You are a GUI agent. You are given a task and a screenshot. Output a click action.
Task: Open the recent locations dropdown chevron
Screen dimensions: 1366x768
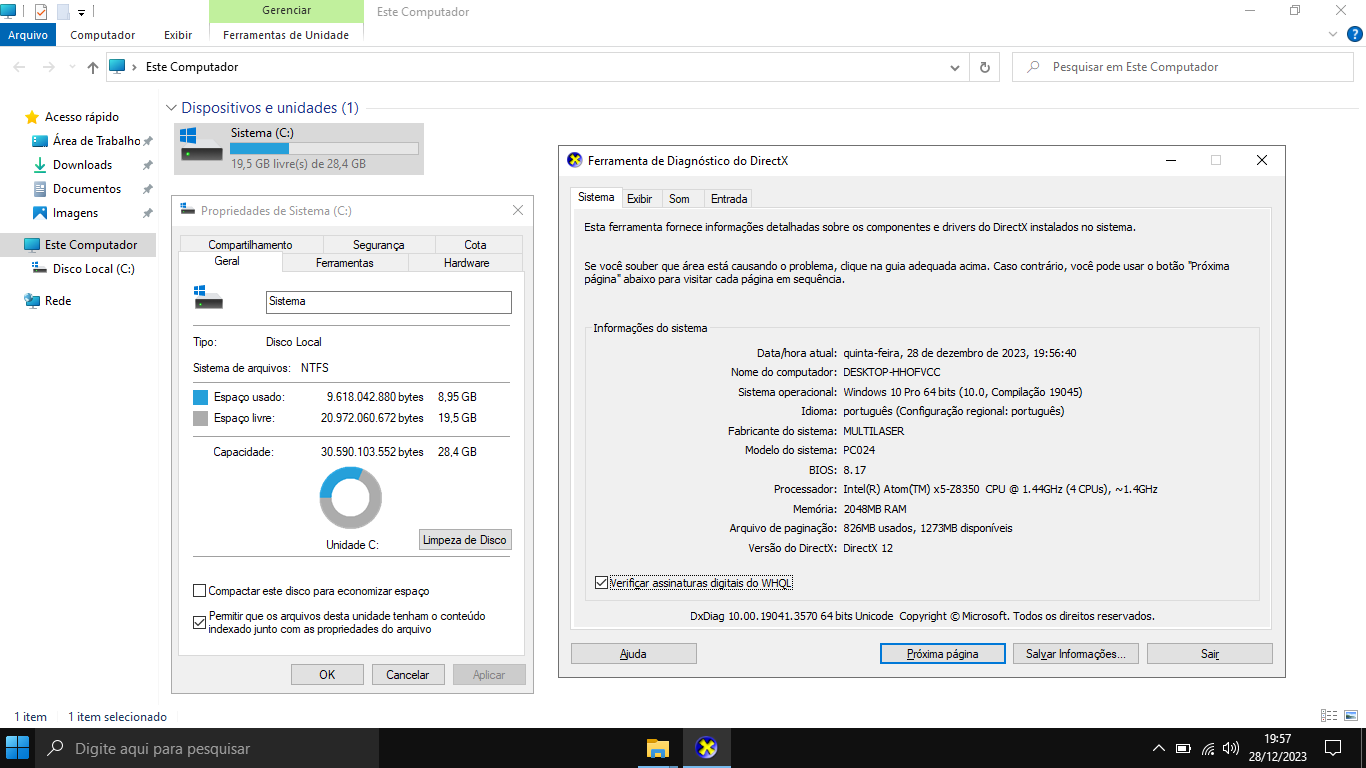point(71,67)
